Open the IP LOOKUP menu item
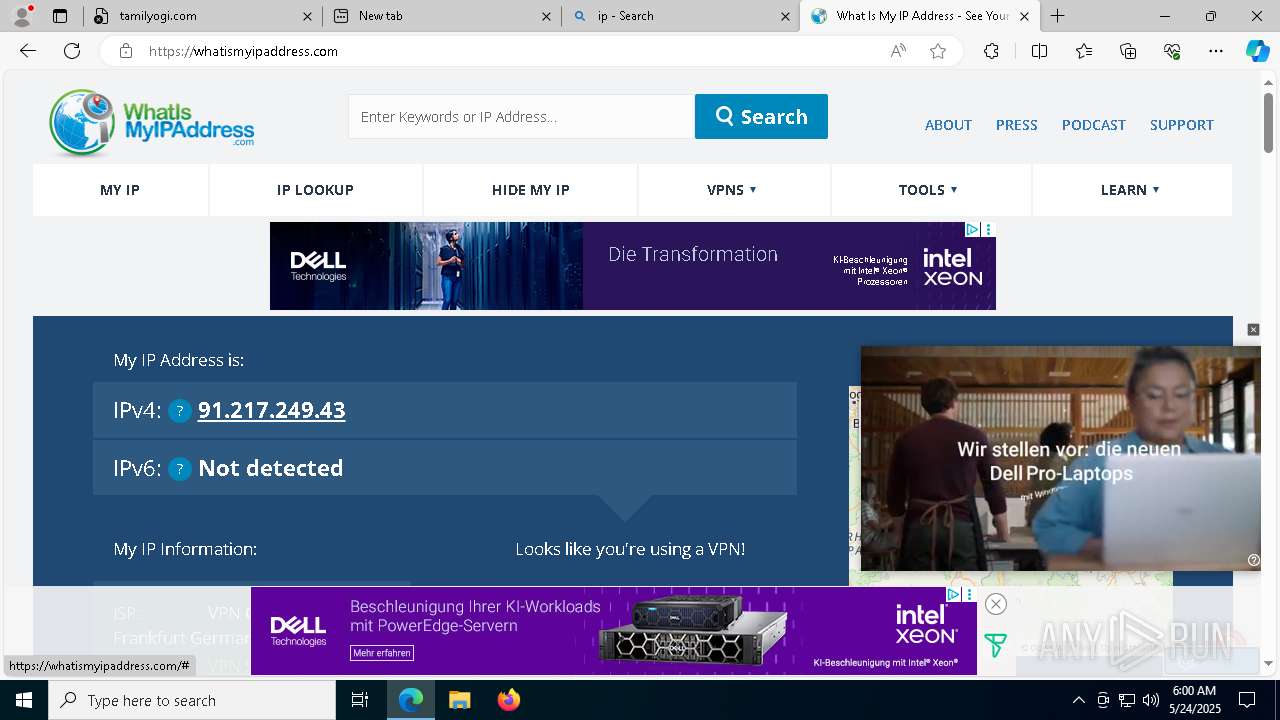 [315, 190]
